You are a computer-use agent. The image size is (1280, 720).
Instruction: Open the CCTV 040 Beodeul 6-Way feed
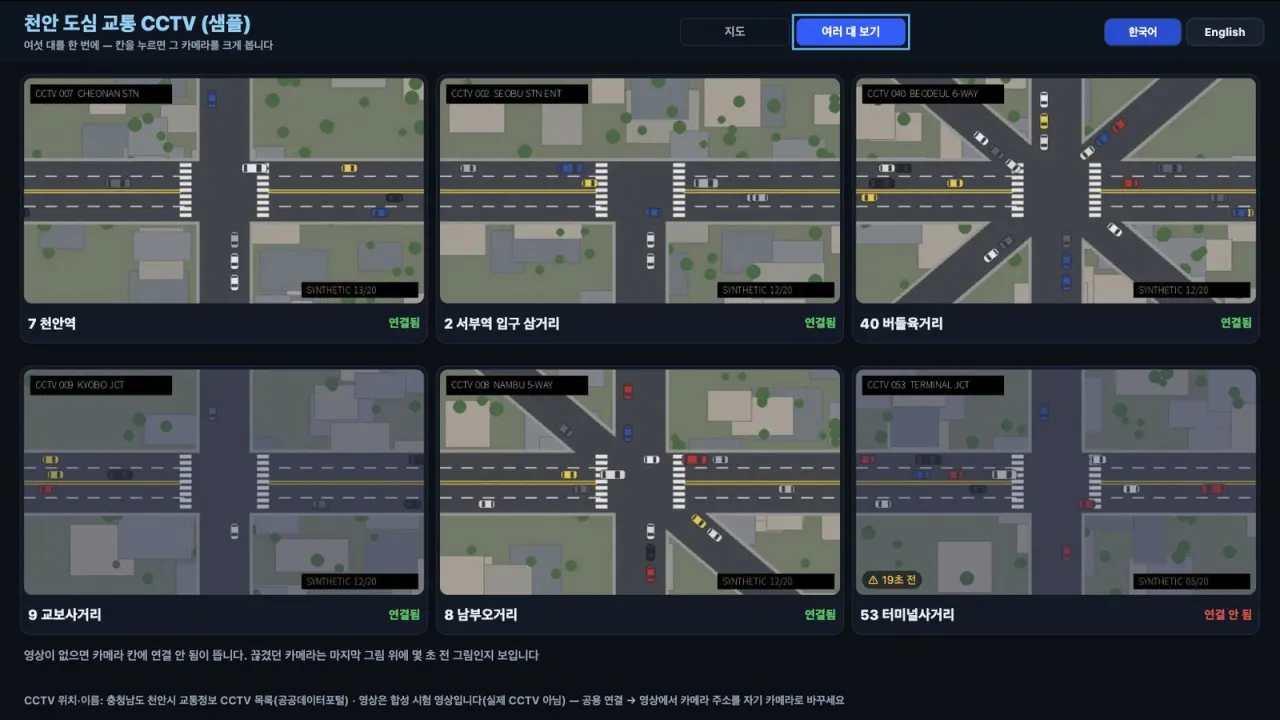coord(1056,190)
